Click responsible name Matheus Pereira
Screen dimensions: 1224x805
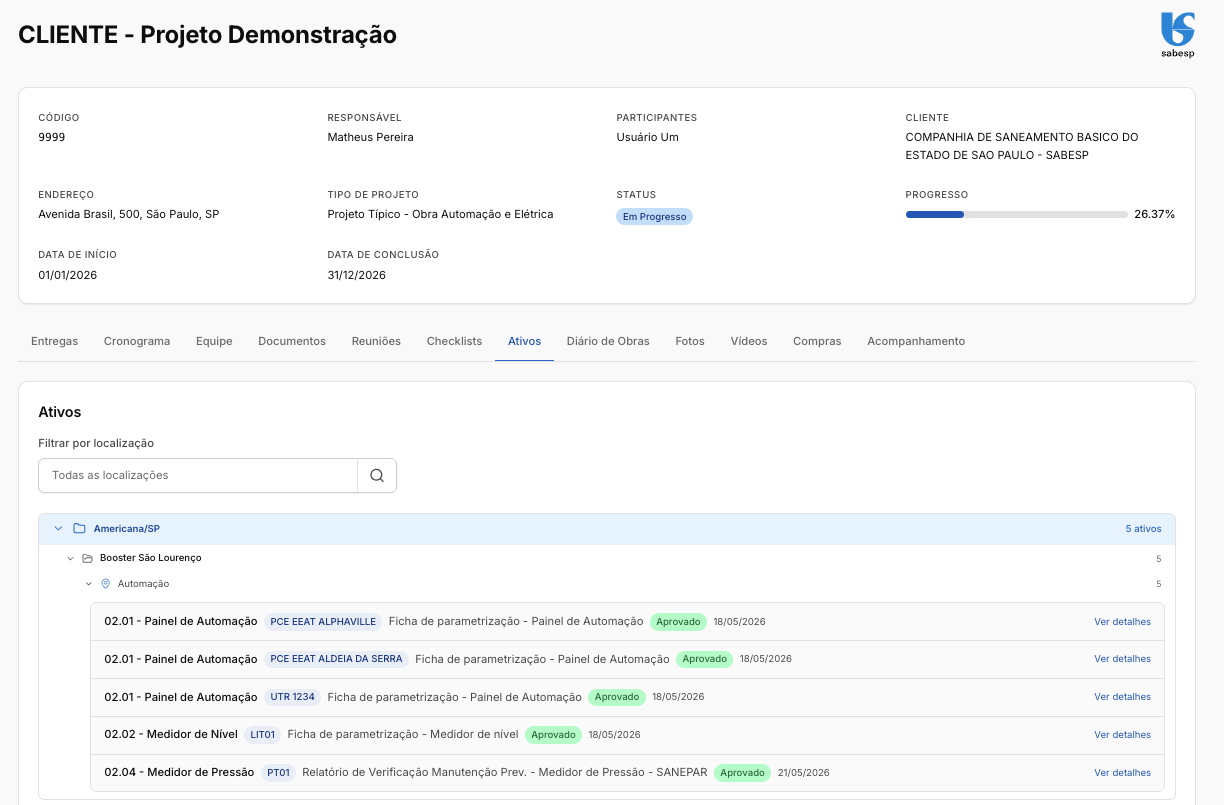point(370,137)
